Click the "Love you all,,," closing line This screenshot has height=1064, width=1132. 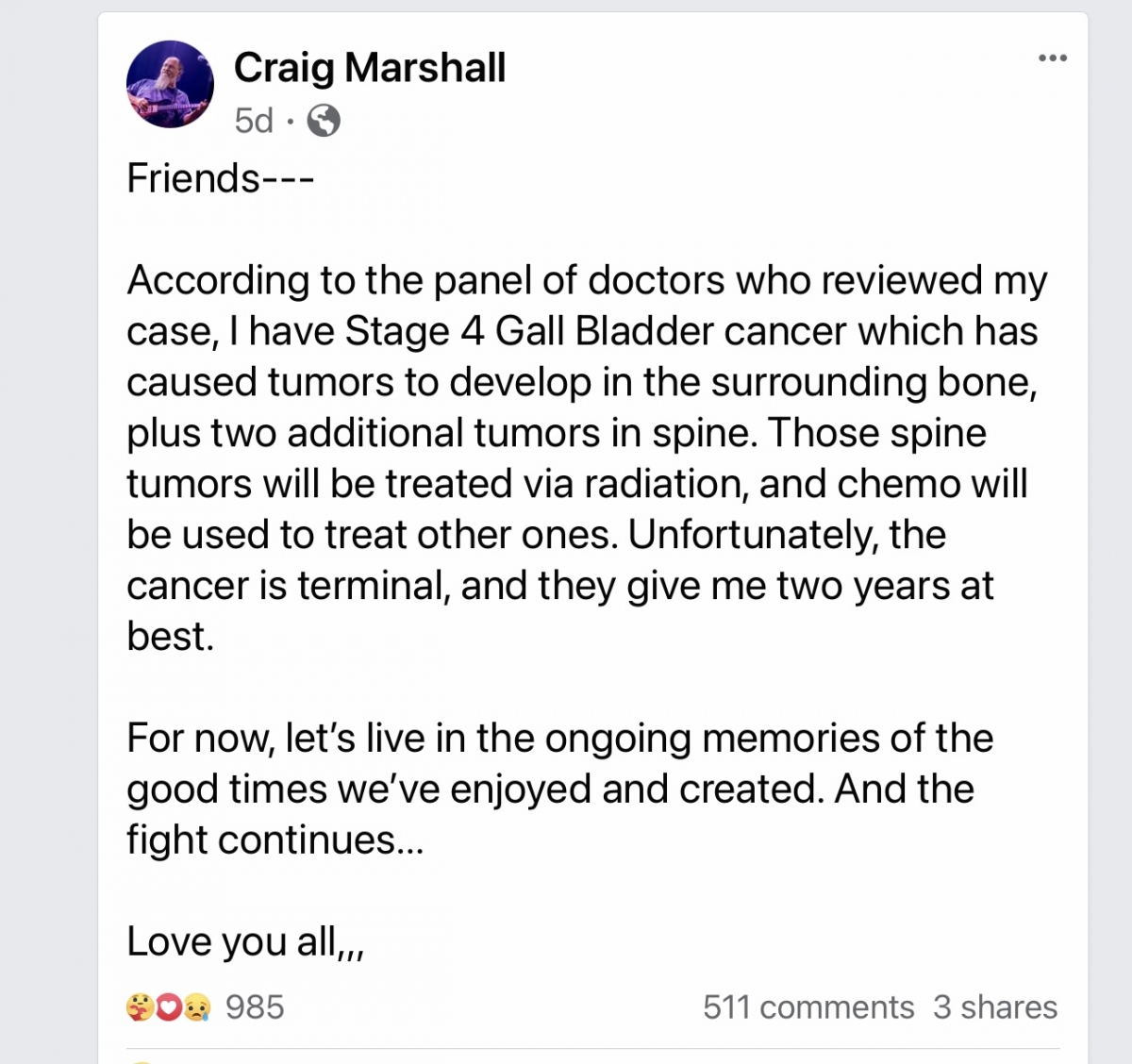(245, 941)
